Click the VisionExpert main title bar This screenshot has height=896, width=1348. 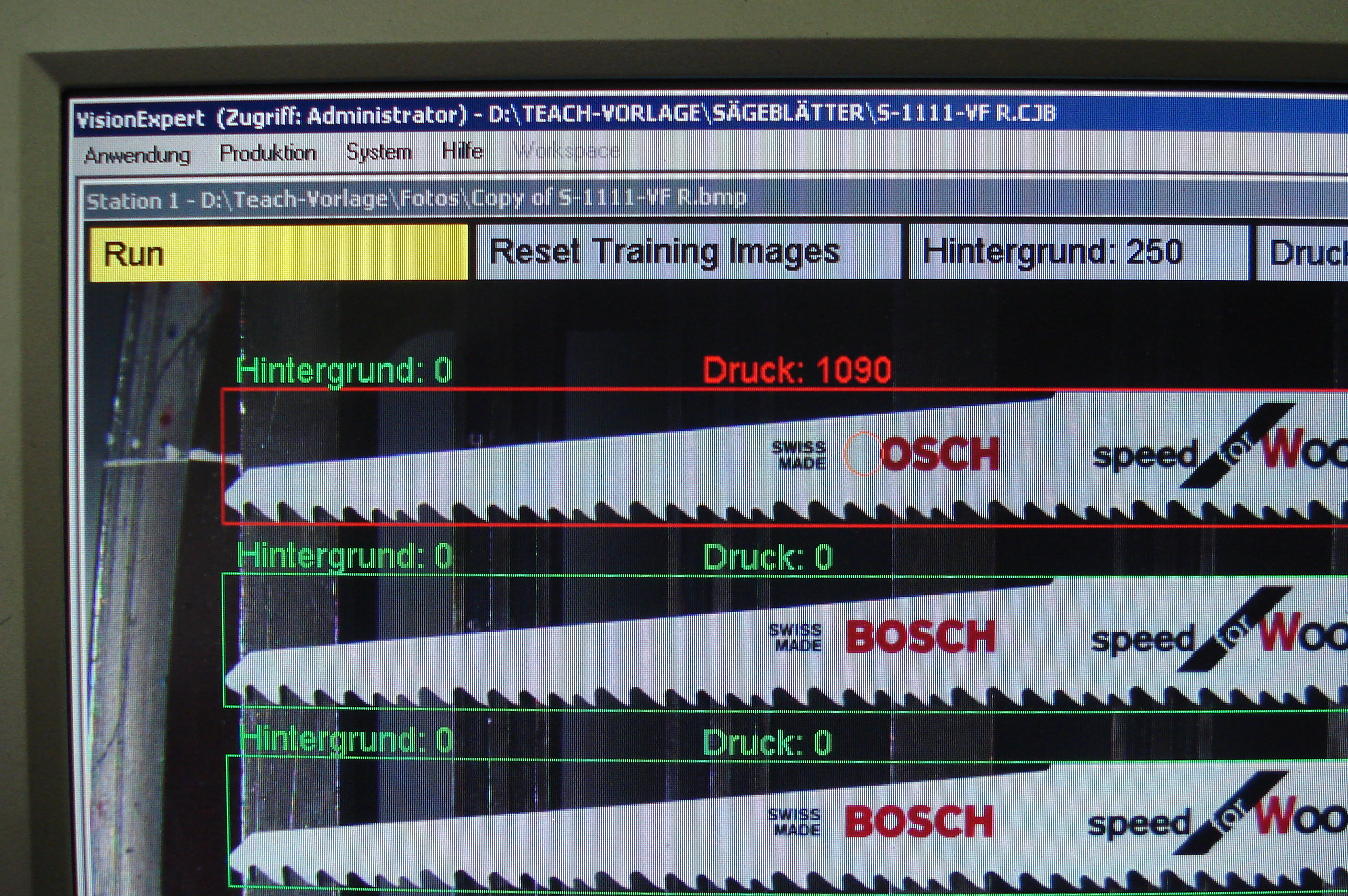(x=711, y=116)
